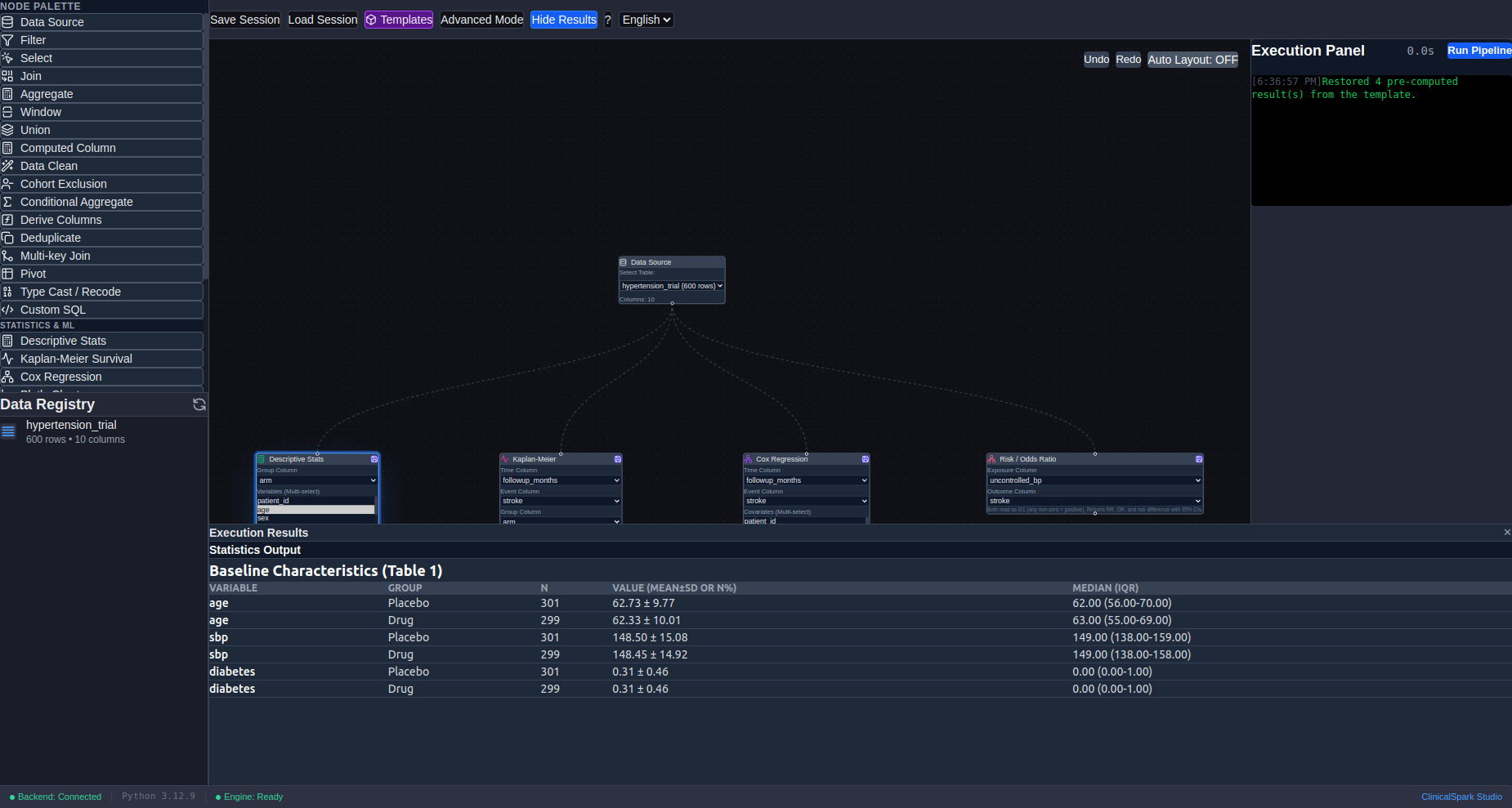The height and width of the screenshot is (808, 1512).
Task: Click the Filter funnel icon in the palette
Action: [x=7, y=40]
